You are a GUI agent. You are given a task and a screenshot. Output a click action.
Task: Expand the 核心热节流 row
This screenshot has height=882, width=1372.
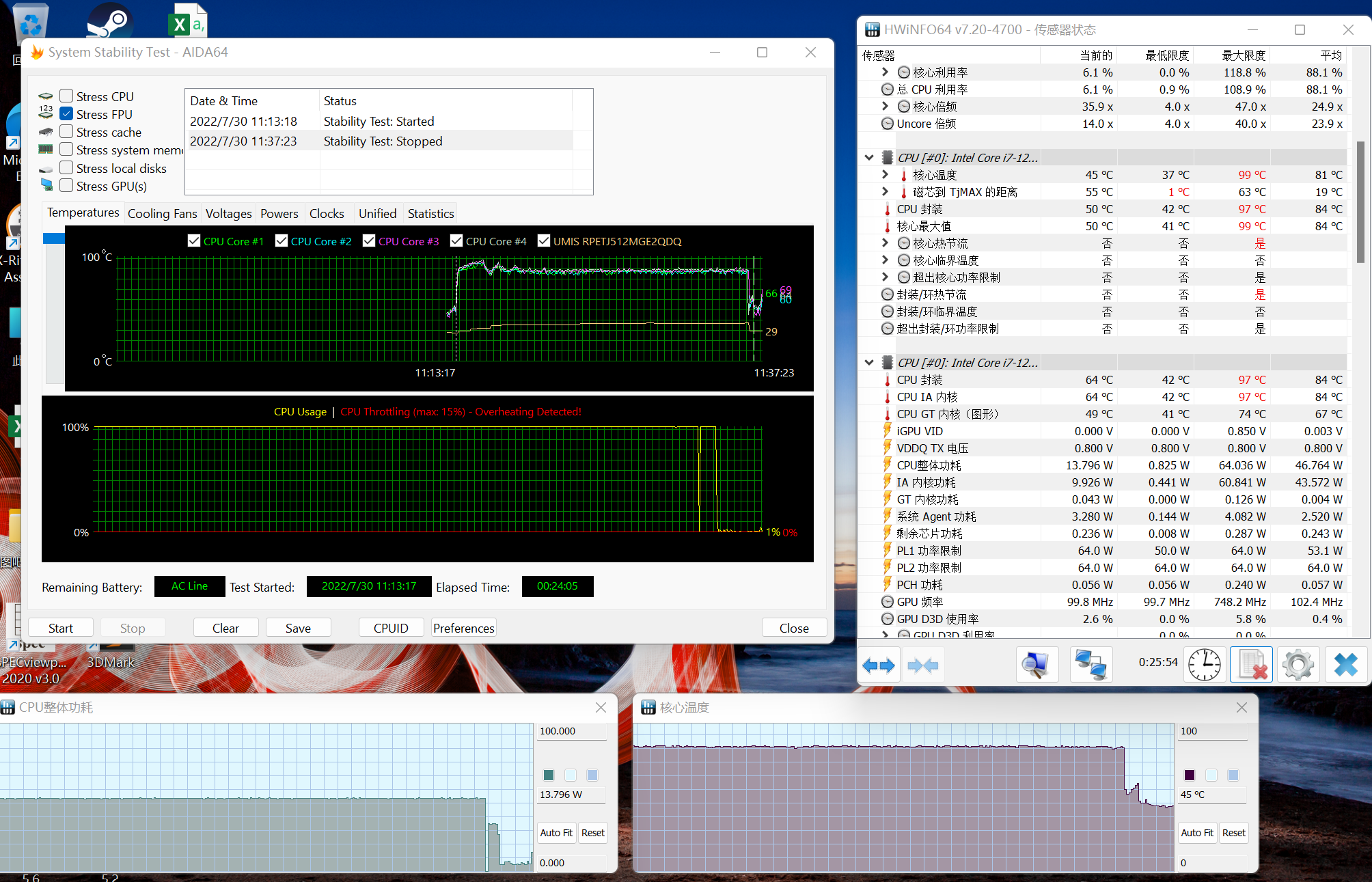point(886,243)
